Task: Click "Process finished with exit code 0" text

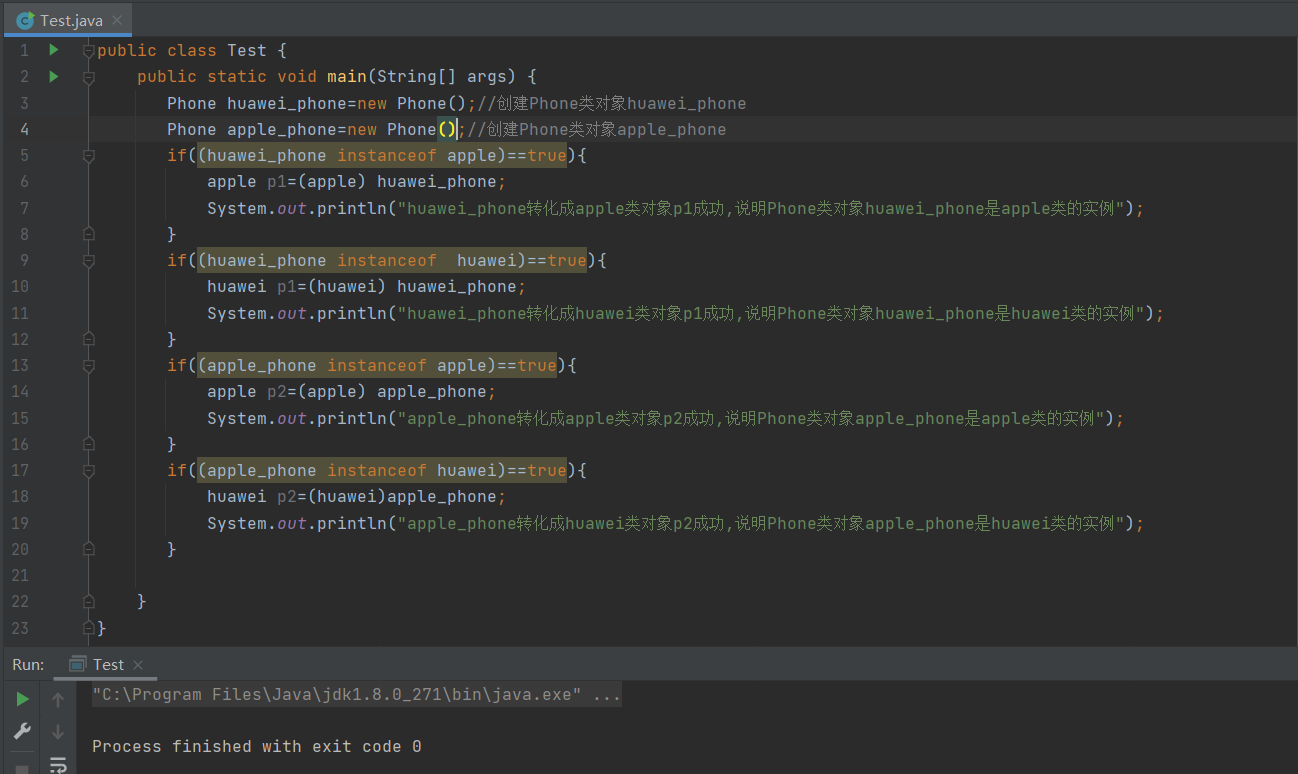Action: 257,747
